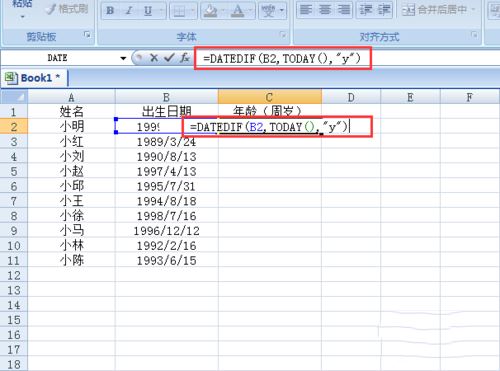The height and width of the screenshot is (371, 500).
Task: Select row 5 header
Action: [x=14, y=171]
